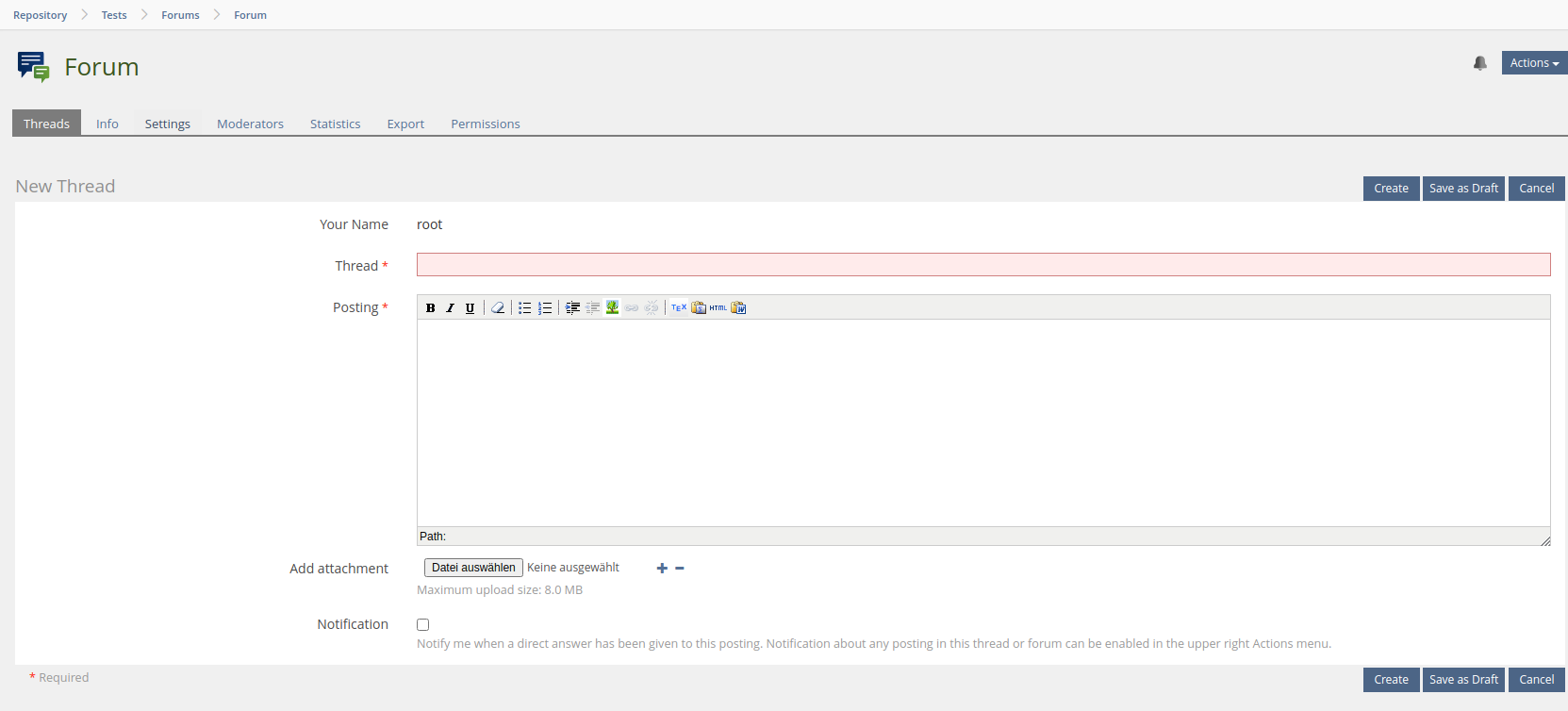Insert a numbered list in the posting

pyautogui.click(x=545, y=308)
